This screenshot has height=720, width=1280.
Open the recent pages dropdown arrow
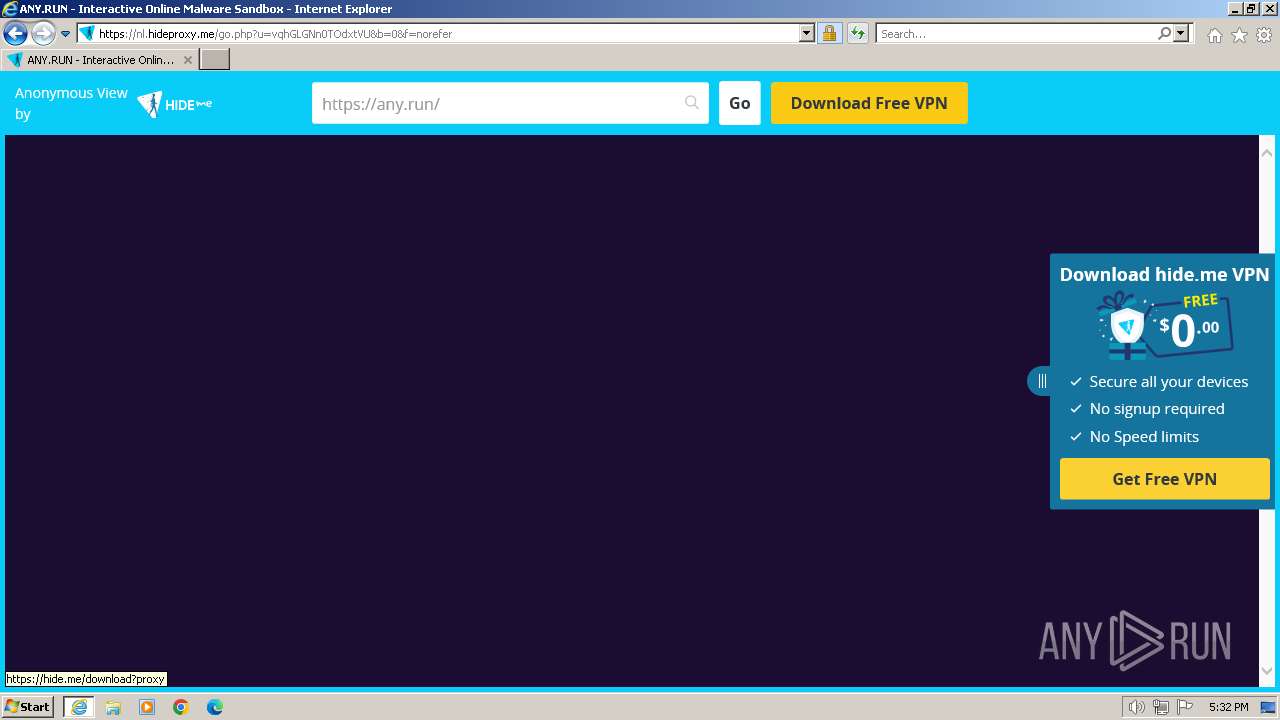[x=66, y=34]
